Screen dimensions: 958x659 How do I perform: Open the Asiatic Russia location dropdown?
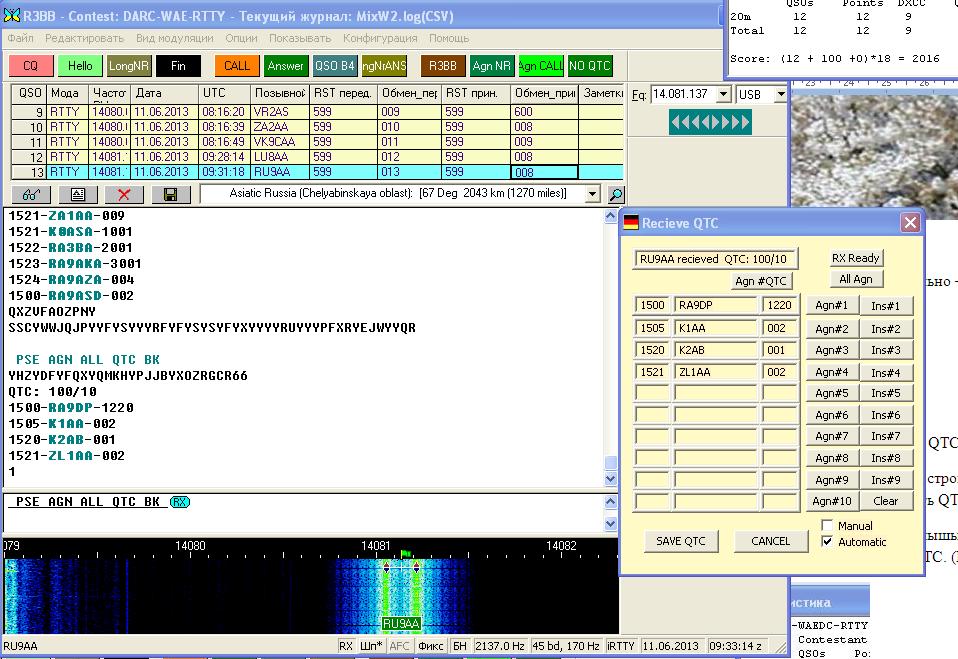[592, 194]
